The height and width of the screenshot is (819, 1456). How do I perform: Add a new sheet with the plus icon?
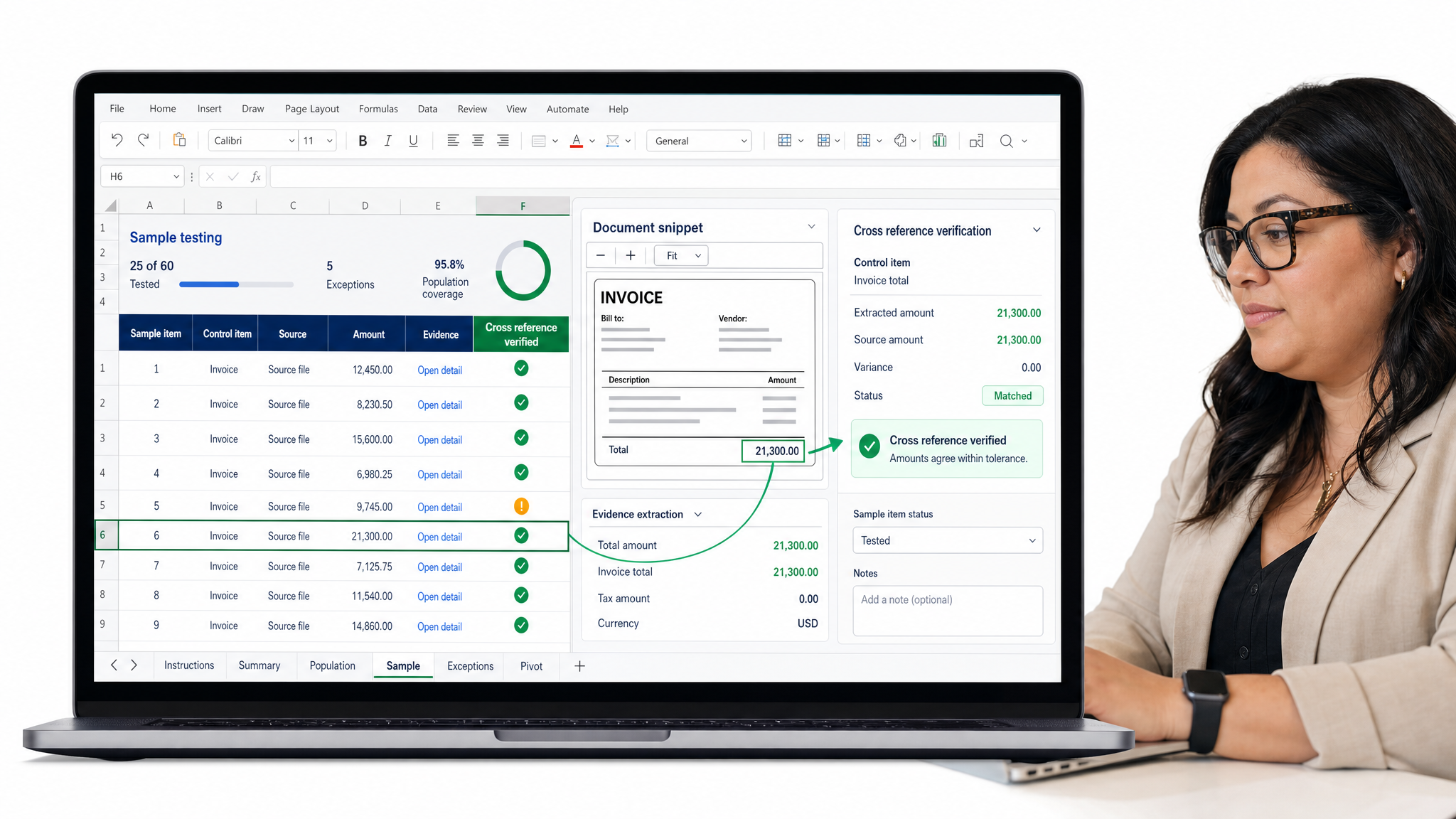579,666
